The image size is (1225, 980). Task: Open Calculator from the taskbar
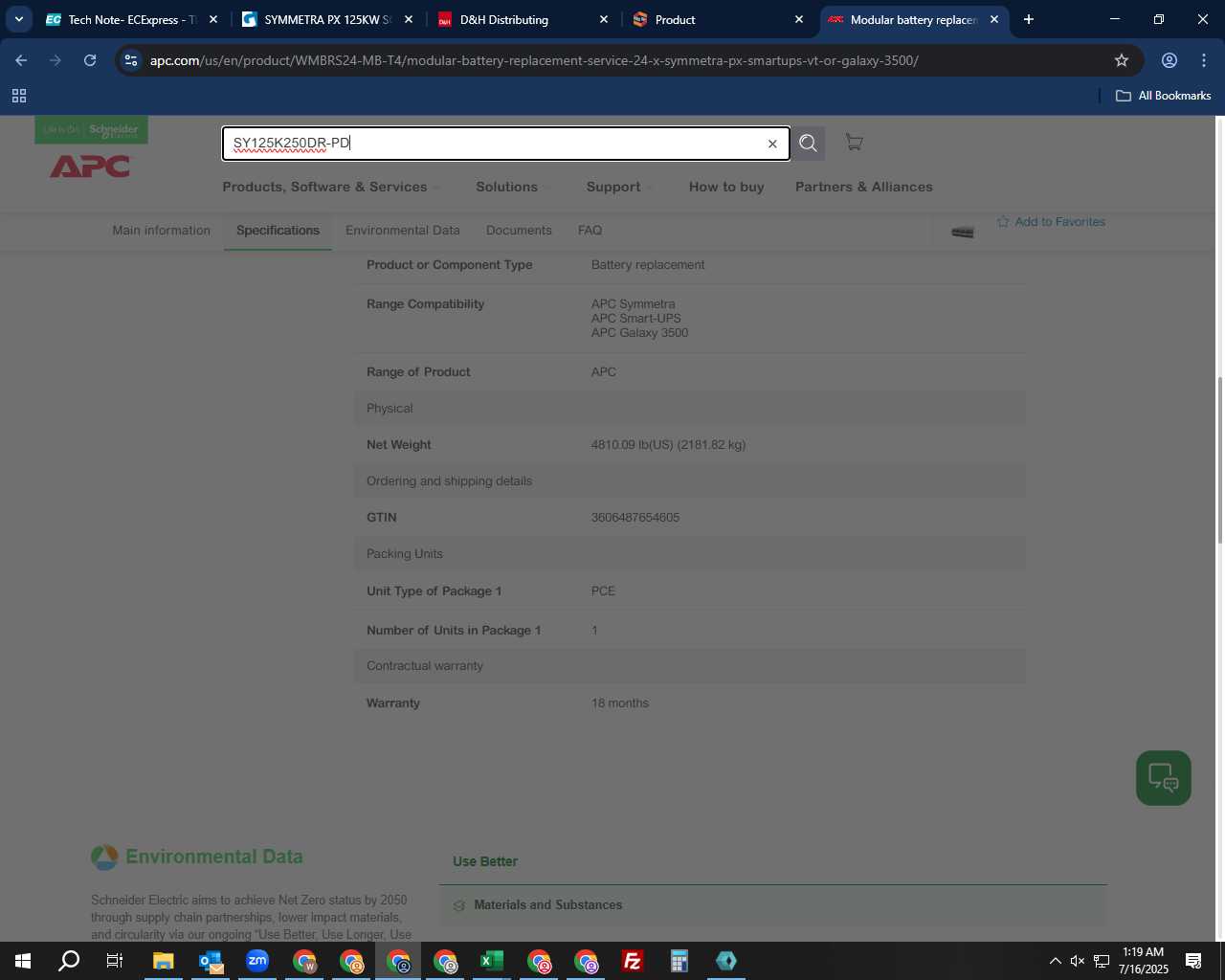pyautogui.click(x=679, y=961)
